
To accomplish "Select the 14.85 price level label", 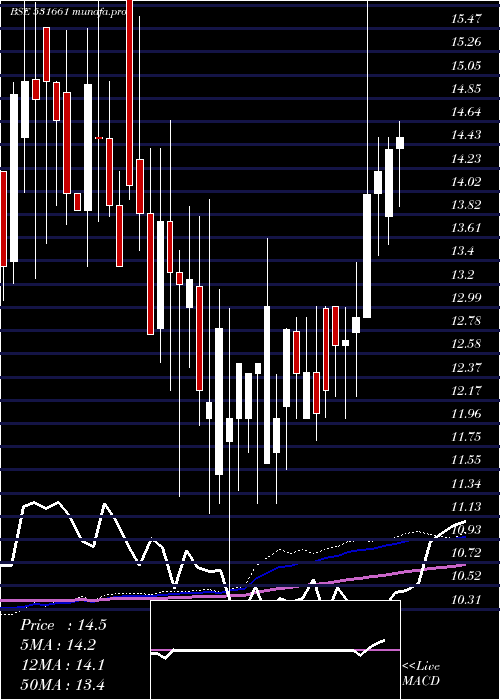I will pos(467,88).
